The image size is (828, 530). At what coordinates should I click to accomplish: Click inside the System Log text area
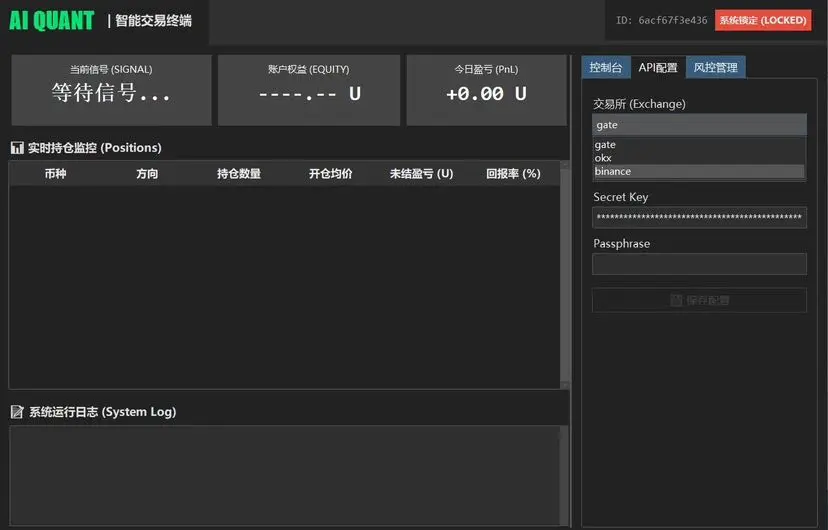pos(285,475)
